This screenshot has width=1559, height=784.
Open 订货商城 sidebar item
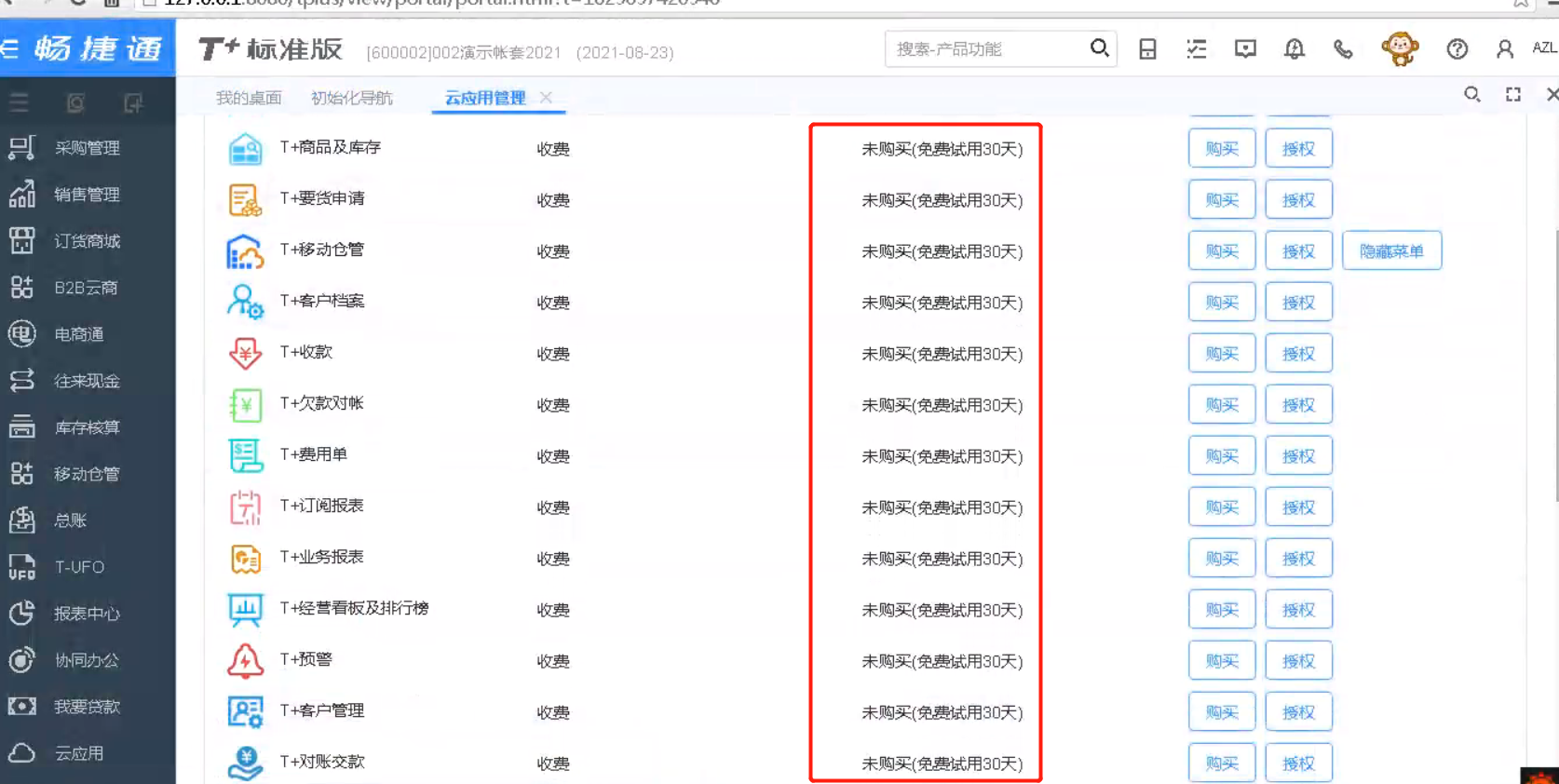(87, 241)
